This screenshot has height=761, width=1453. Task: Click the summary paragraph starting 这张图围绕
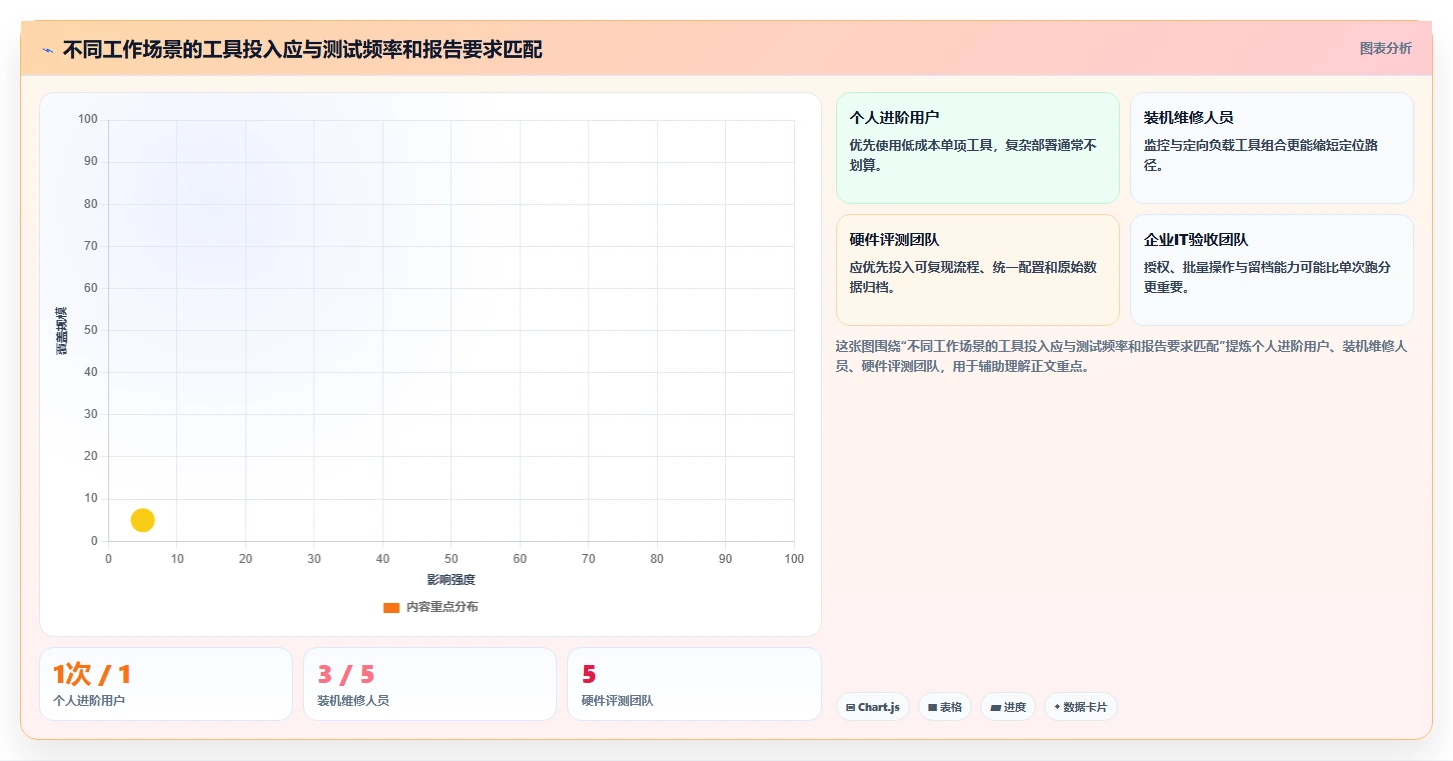point(1122,356)
